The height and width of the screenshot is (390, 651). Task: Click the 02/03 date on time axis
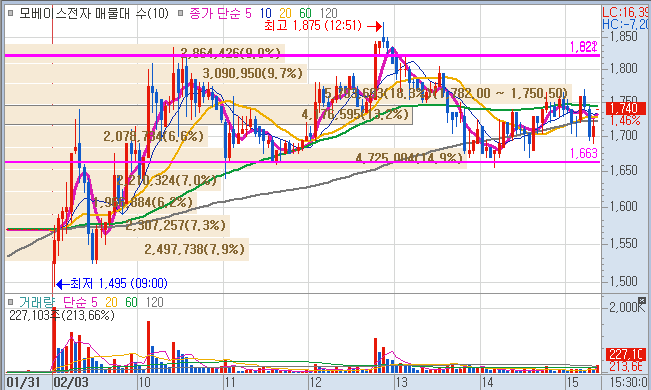click(71, 382)
